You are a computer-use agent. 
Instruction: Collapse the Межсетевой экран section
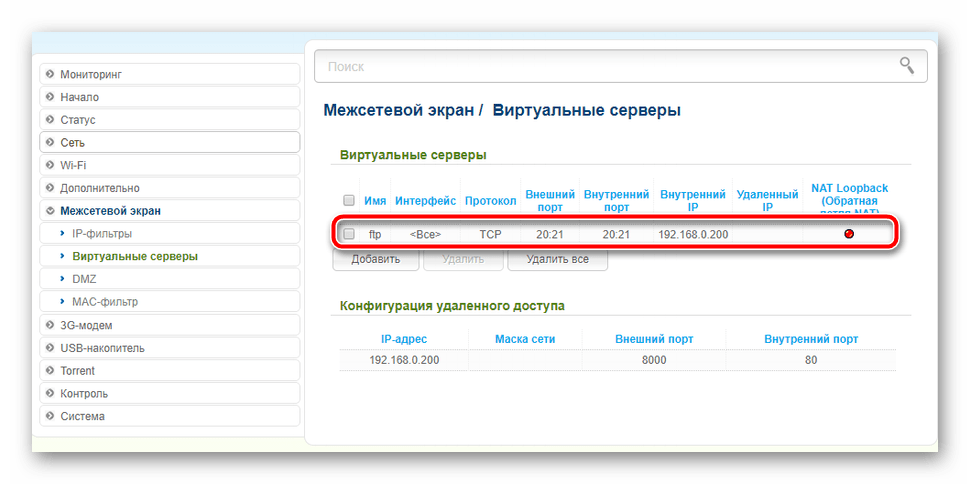50,211
